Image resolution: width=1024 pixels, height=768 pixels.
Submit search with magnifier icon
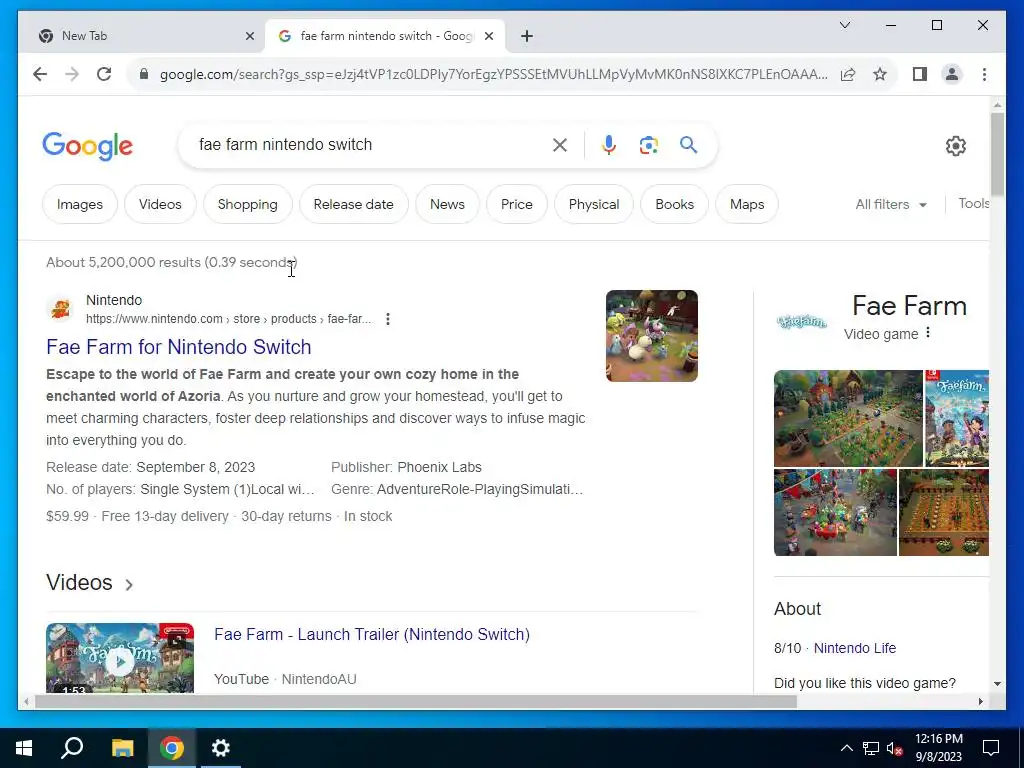(688, 145)
